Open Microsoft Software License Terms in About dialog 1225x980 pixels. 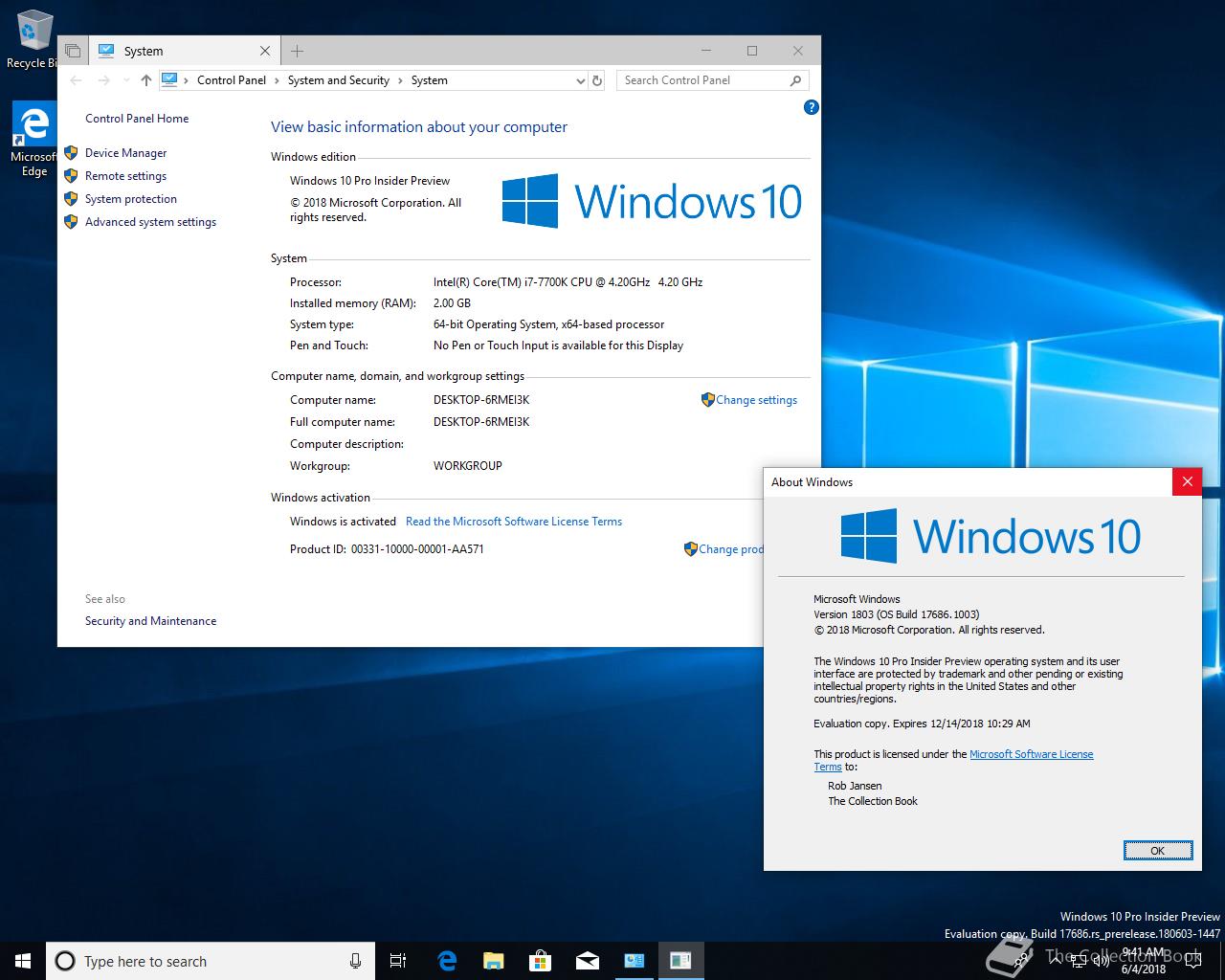tap(1031, 754)
